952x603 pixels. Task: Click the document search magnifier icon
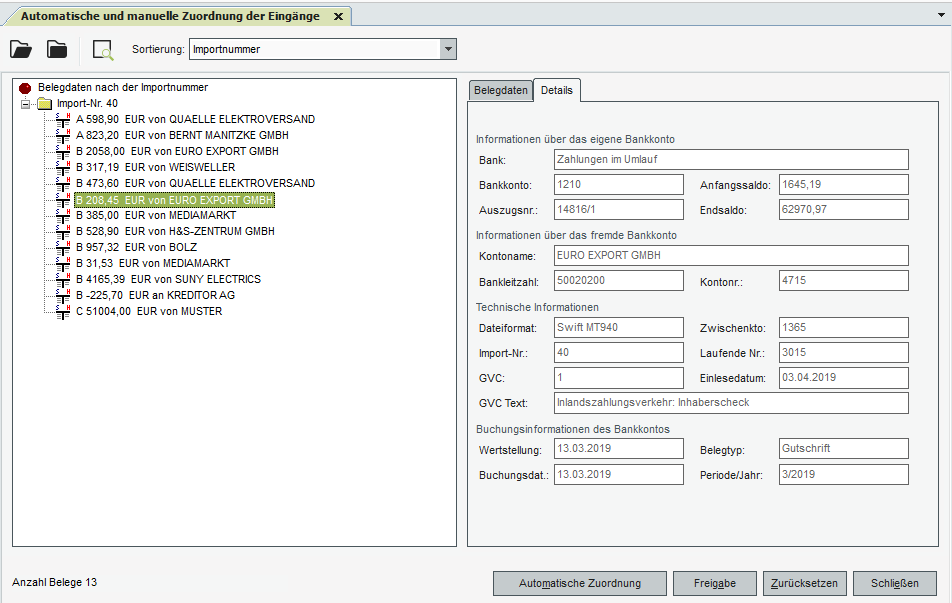pyautogui.click(x=103, y=50)
